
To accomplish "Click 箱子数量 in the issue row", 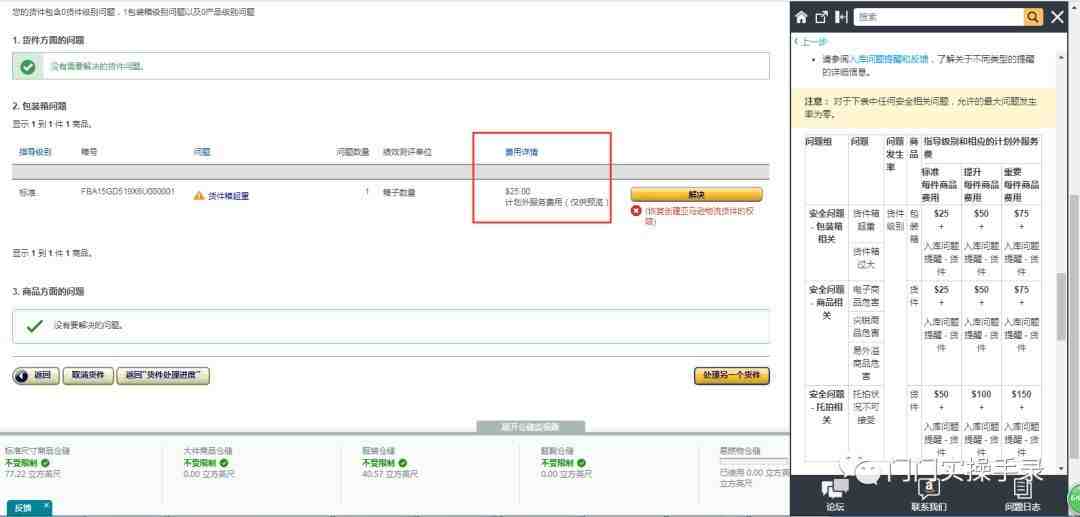I will 399,193.
